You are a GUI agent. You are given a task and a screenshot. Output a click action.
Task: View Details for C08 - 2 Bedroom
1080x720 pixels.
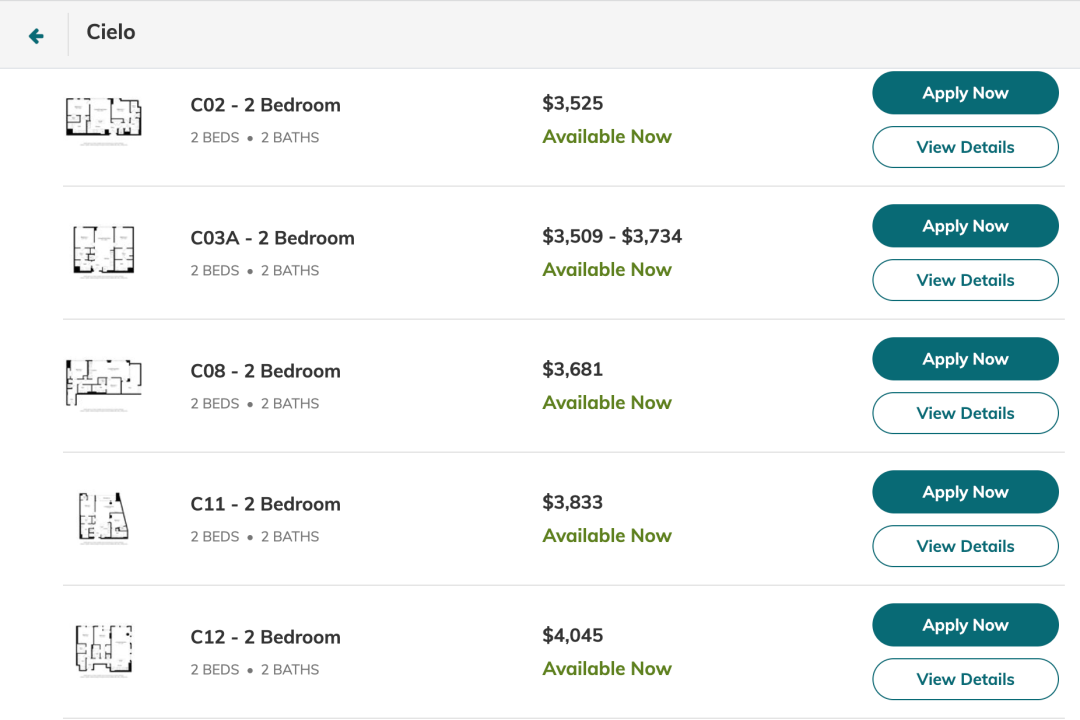(965, 413)
